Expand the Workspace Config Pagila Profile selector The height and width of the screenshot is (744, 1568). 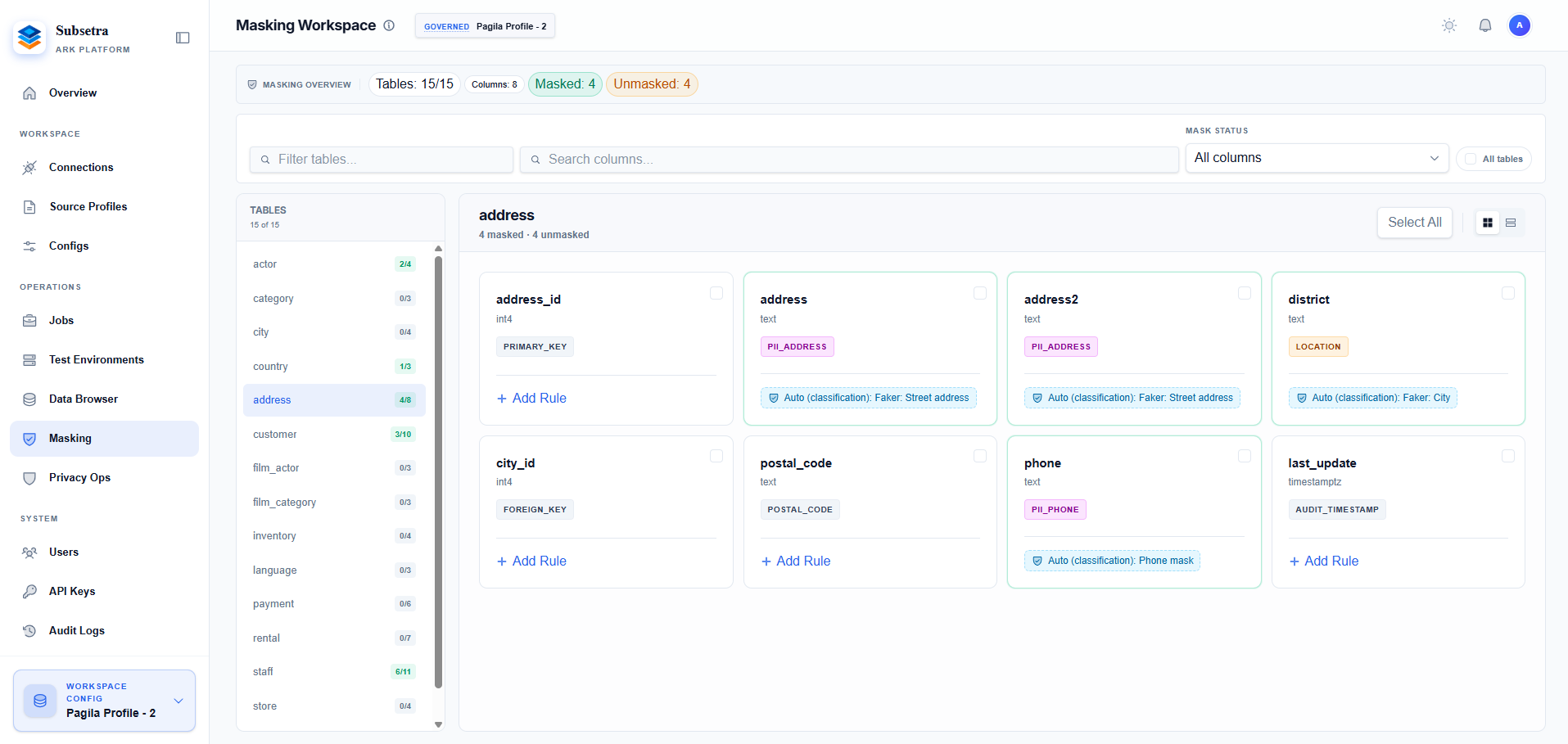[104, 701]
